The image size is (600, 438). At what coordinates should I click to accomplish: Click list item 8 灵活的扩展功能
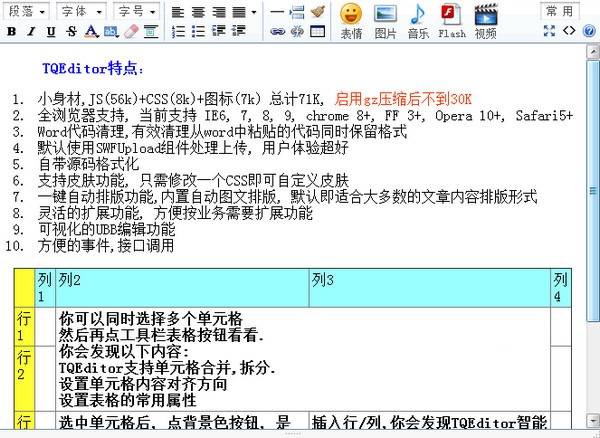click(175, 213)
